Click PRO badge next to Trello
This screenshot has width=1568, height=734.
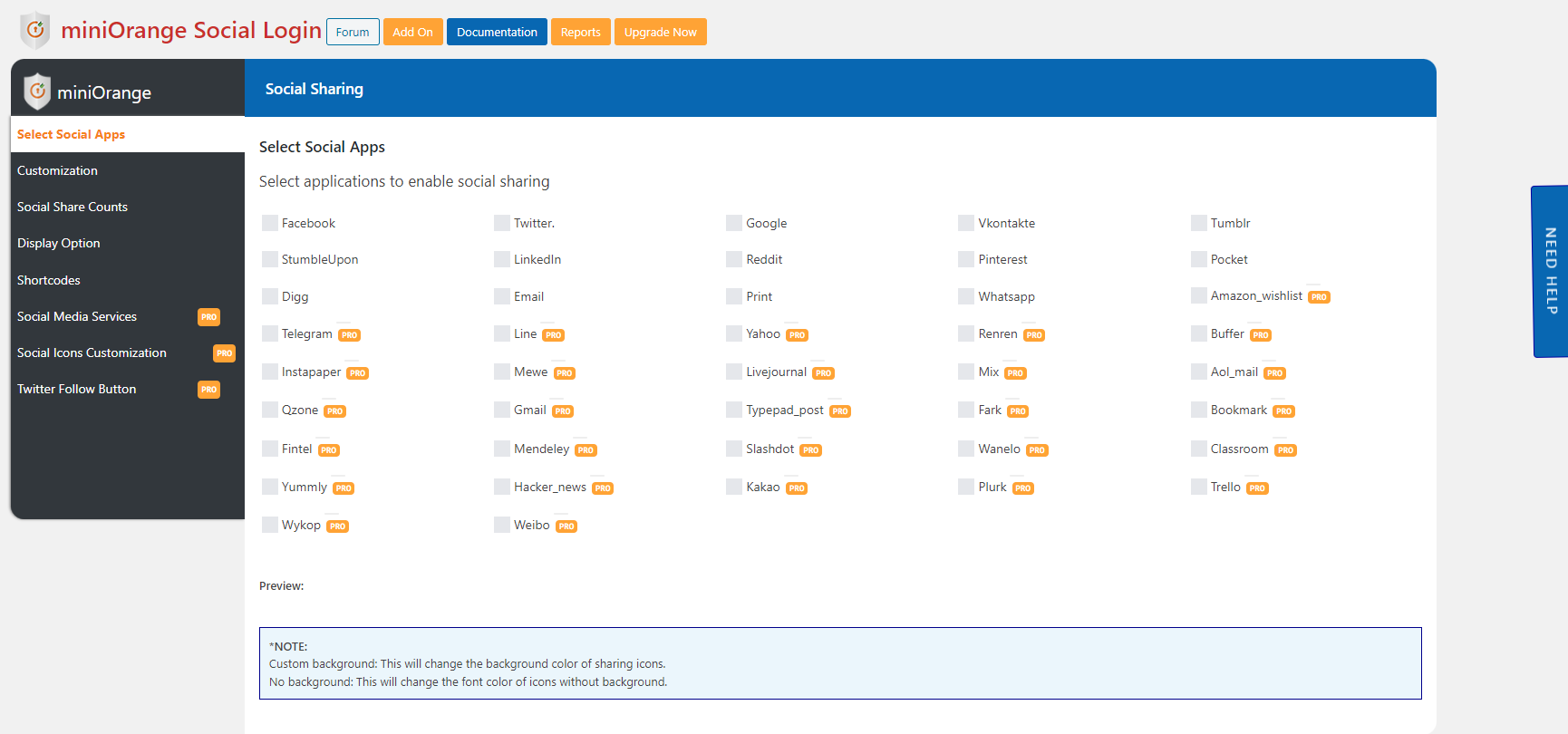point(1257,488)
